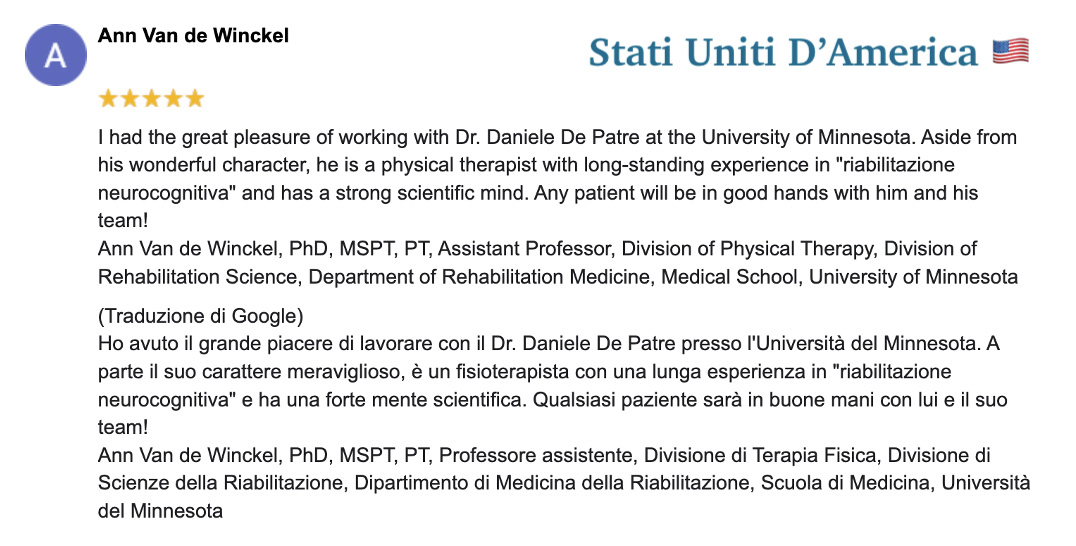Image resolution: width=1076 pixels, height=546 pixels.
Task: Select the first gold rating star
Action: [x=108, y=99]
